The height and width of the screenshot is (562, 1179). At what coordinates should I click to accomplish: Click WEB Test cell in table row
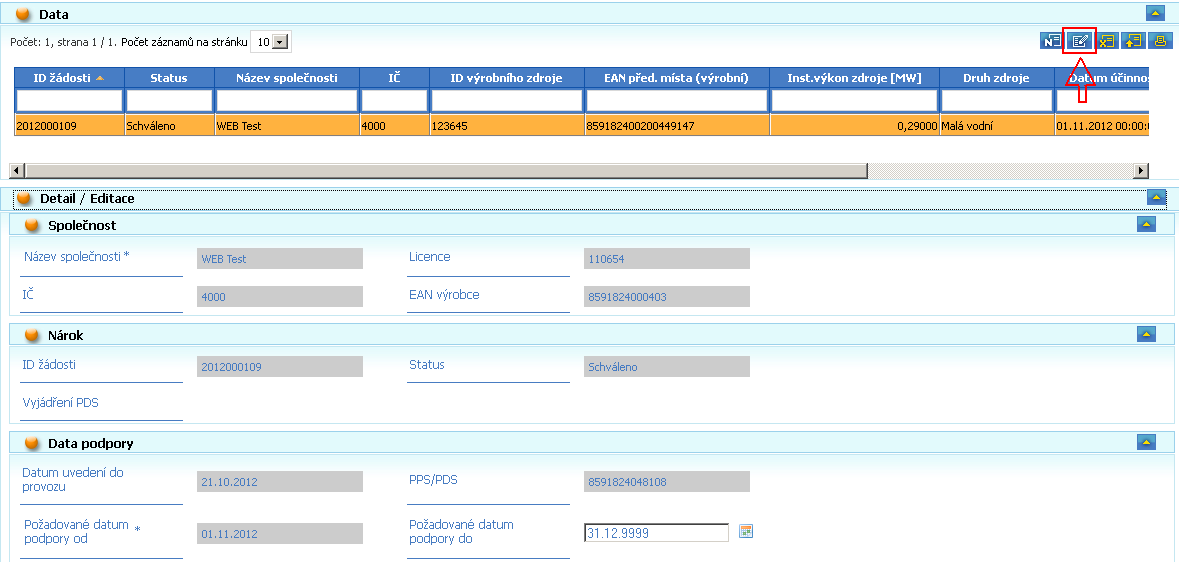(x=286, y=126)
